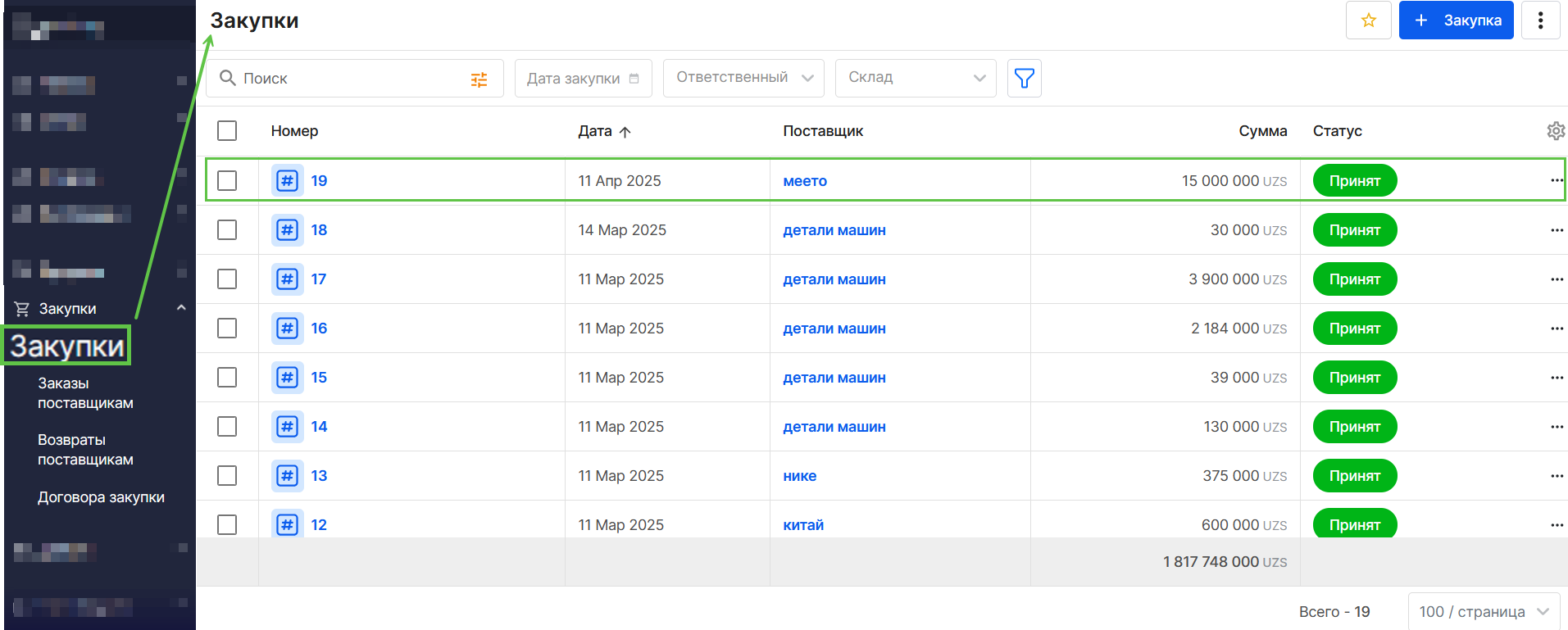
Task: Click hash icon of purchase 18
Action: pos(287,230)
